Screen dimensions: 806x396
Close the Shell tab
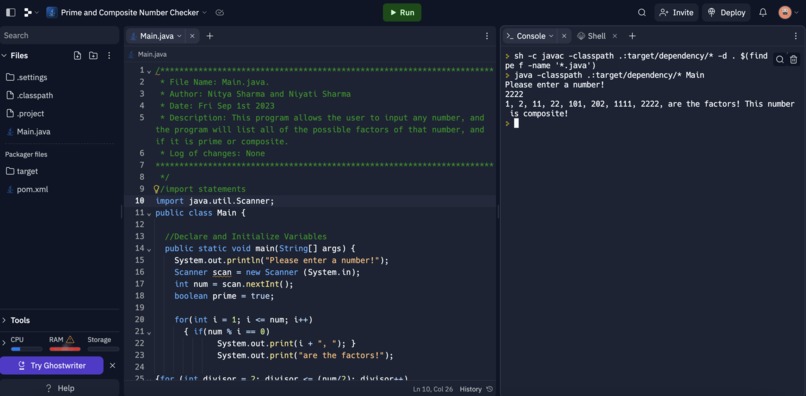tap(615, 36)
